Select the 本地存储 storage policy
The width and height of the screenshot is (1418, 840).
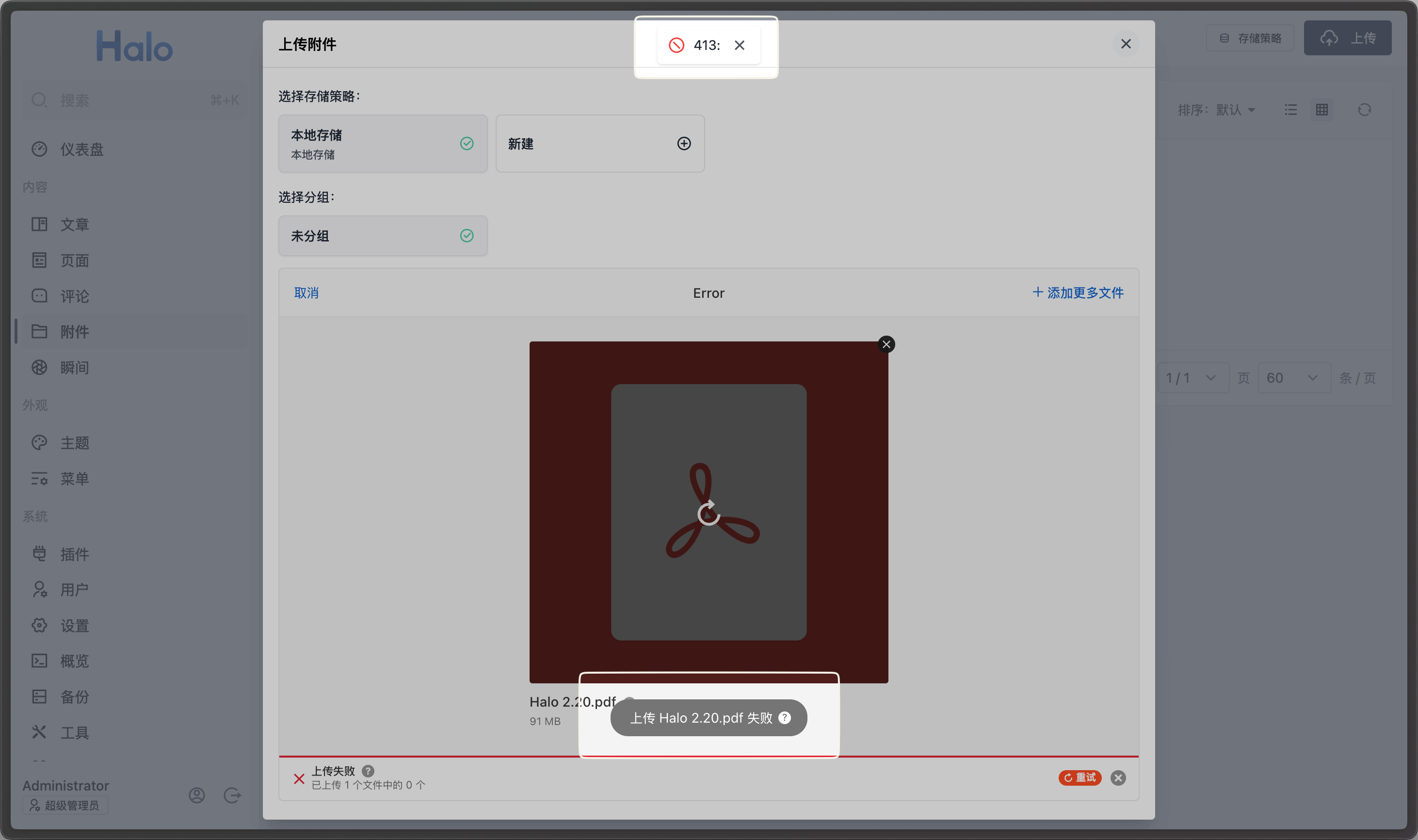pos(383,144)
